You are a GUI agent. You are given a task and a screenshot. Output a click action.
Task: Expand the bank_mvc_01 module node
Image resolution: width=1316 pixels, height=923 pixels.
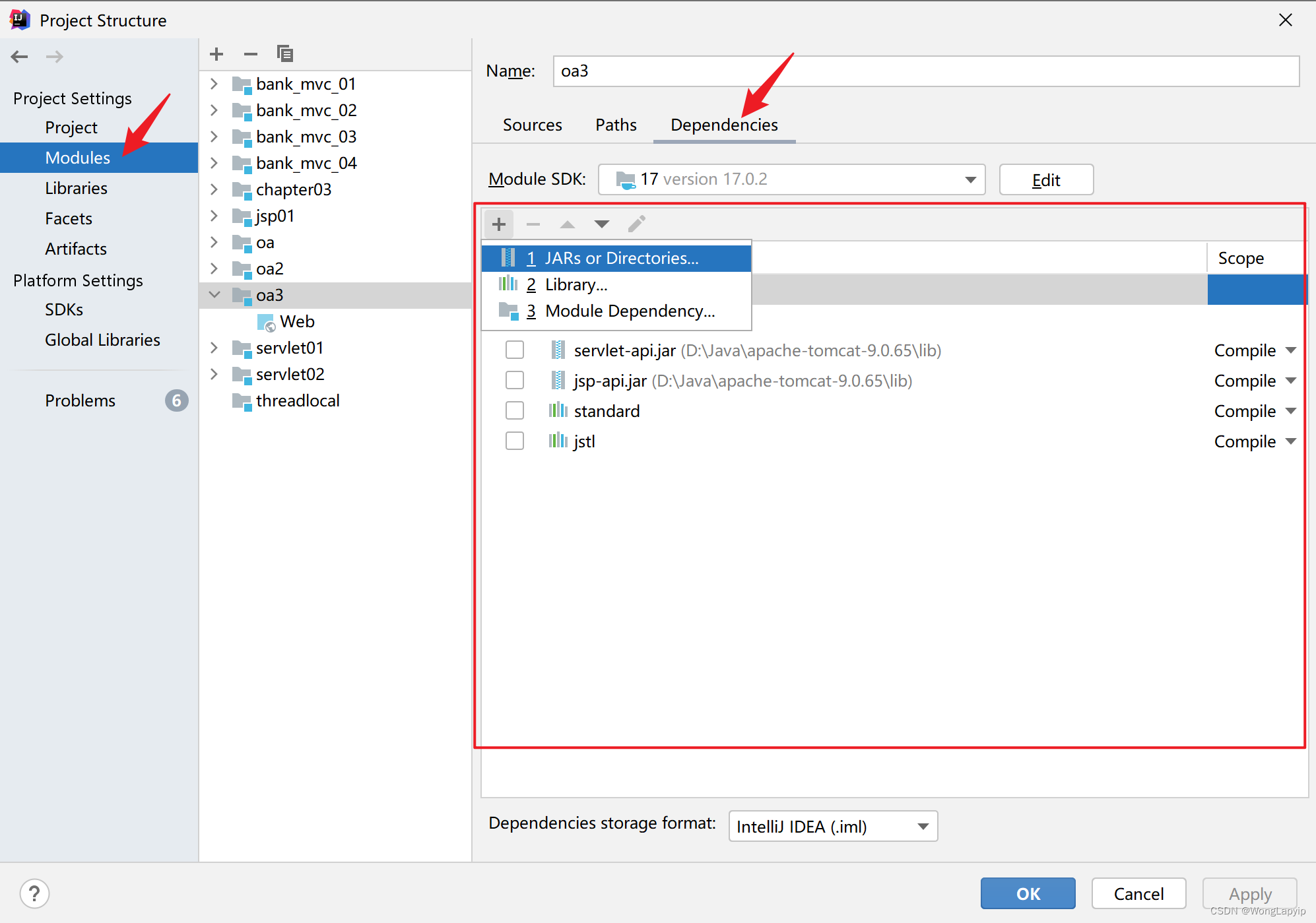[x=214, y=84]
